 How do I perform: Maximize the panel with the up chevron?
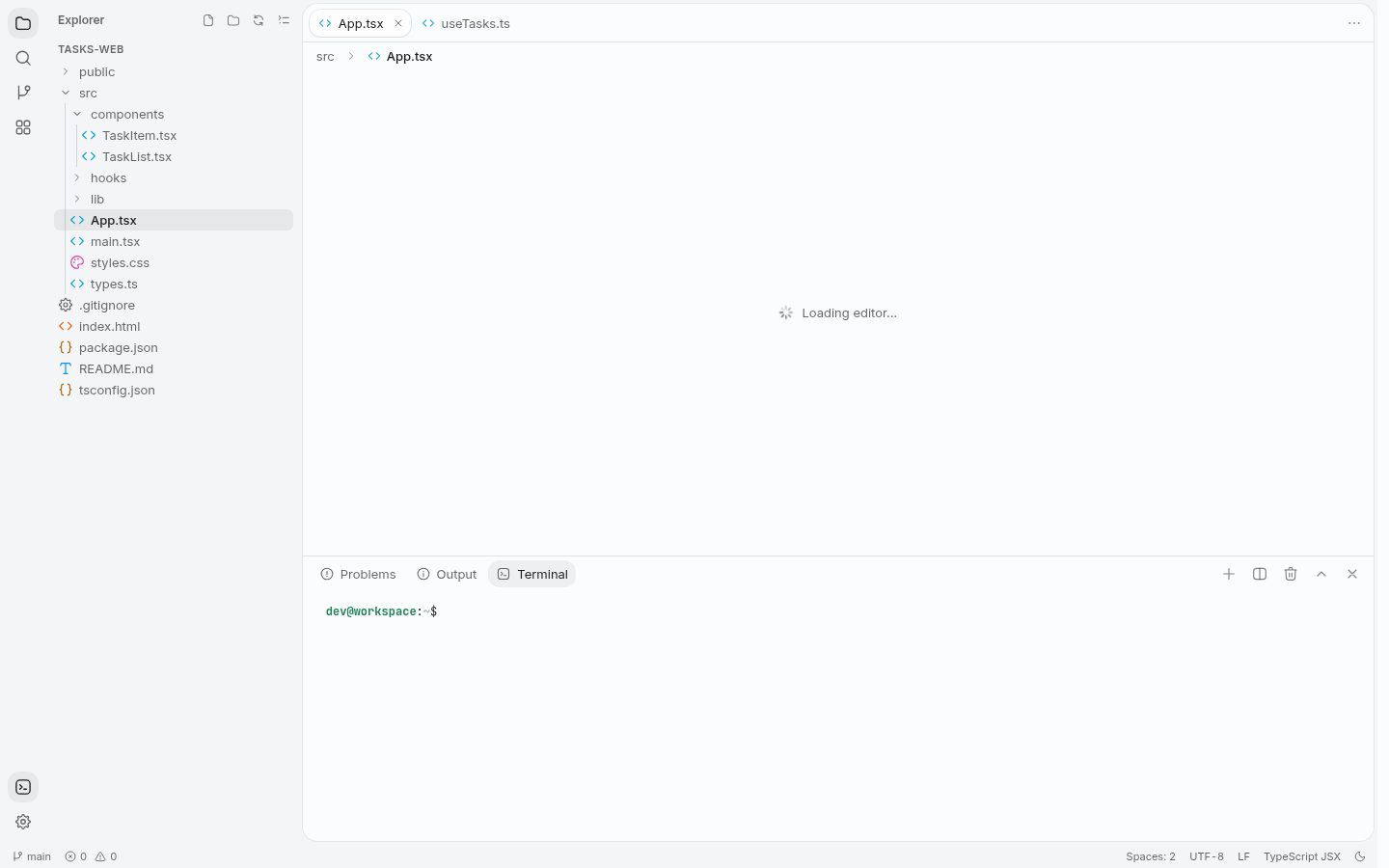1321,574
